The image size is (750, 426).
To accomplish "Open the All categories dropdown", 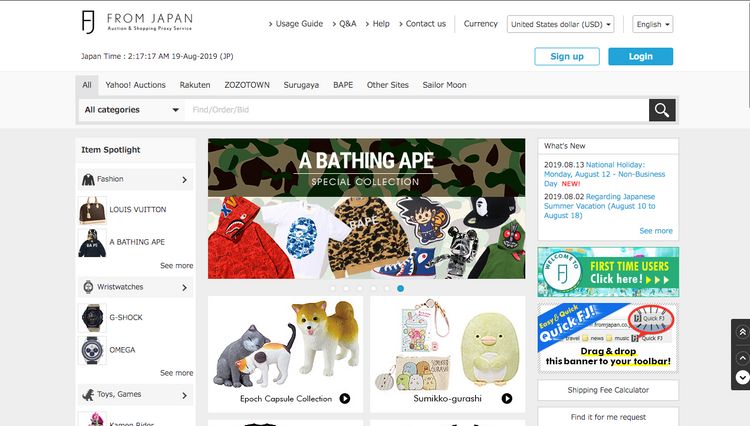I will click(132, 110).
